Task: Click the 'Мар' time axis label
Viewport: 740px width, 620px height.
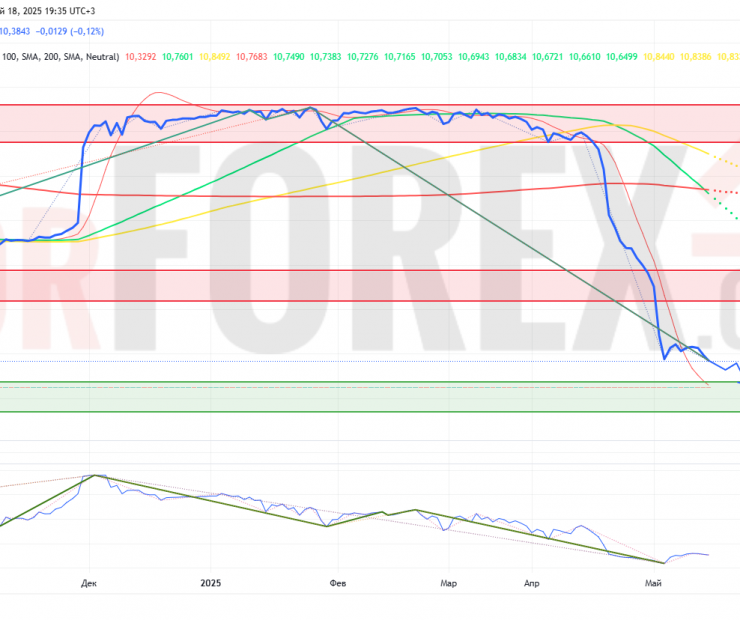Action: tap(449, 584)
